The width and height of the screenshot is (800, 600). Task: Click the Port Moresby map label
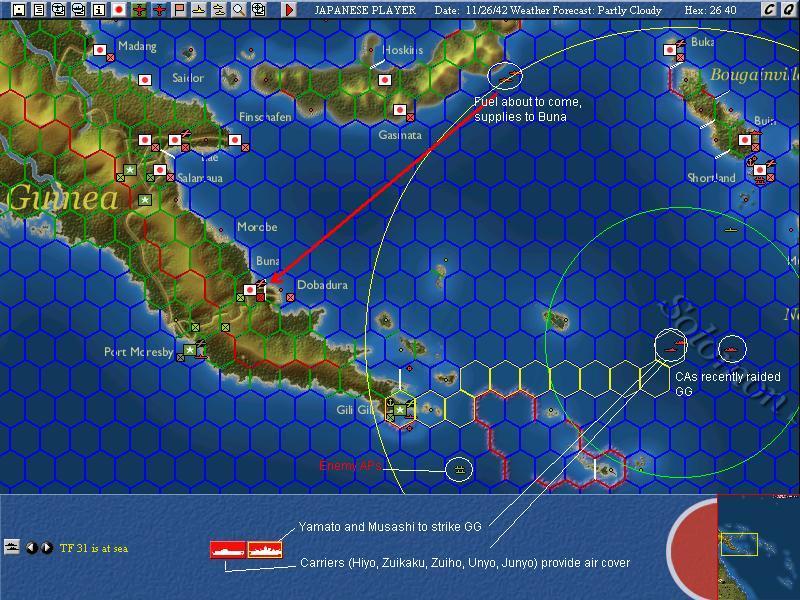pyautogui.click(x=138, y=352)
